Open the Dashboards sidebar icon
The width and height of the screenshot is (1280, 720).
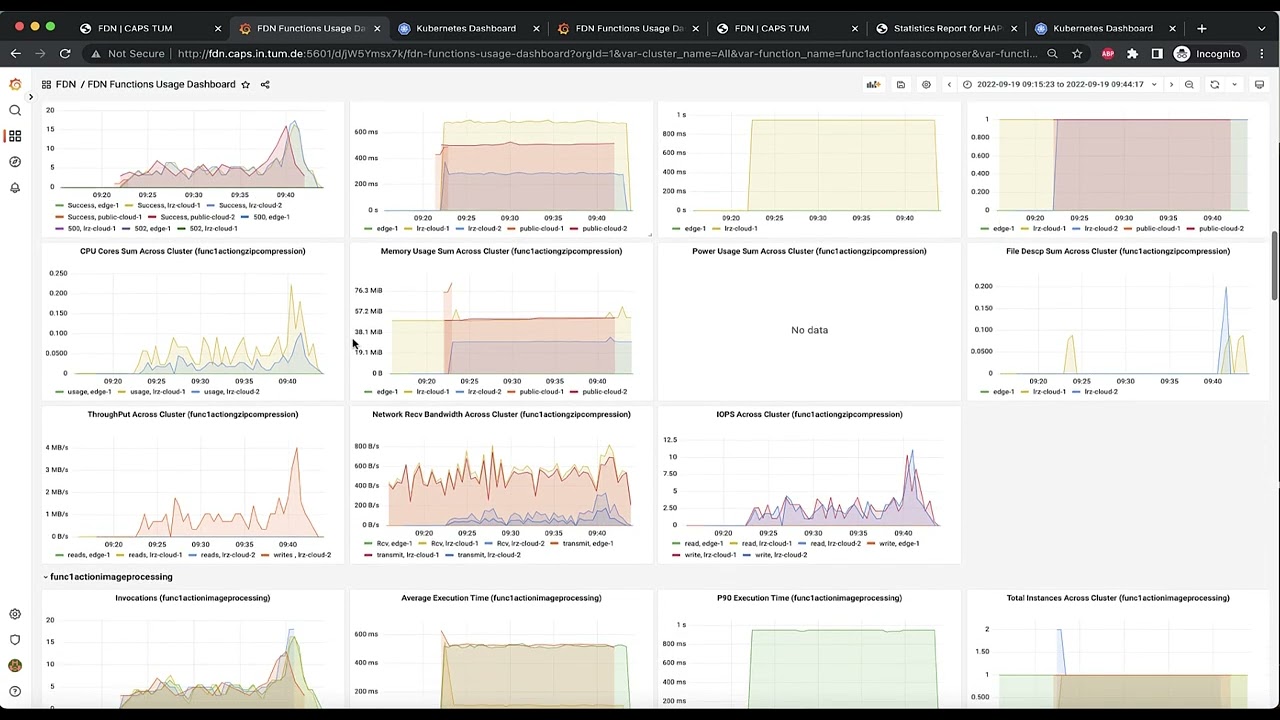[15, 136]
